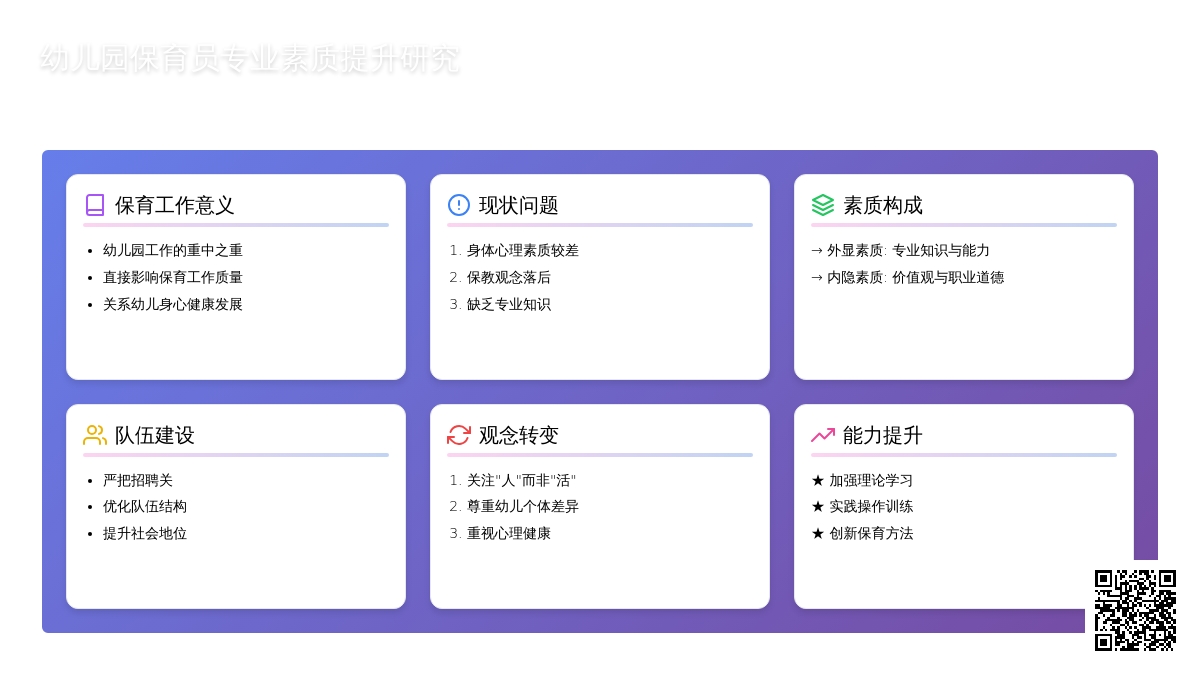Select the heading 素质构成

point(883,205)
